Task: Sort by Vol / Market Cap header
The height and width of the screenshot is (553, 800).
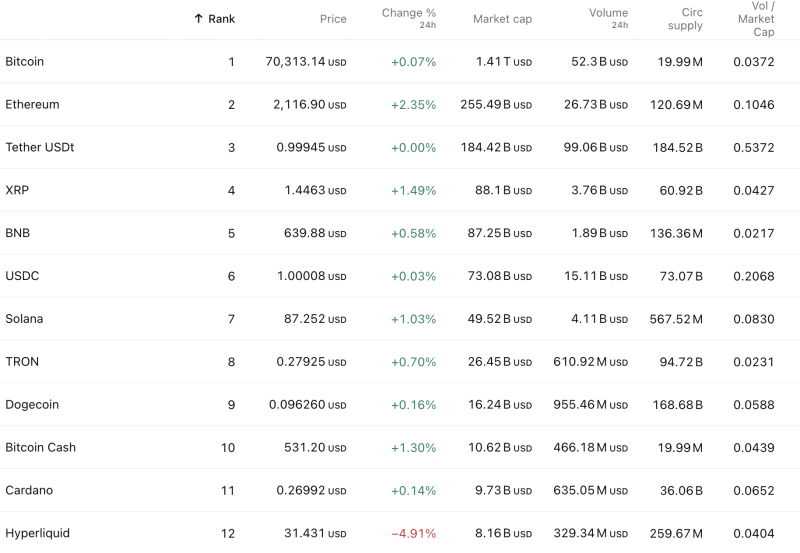Action: (x=756, y=19)
